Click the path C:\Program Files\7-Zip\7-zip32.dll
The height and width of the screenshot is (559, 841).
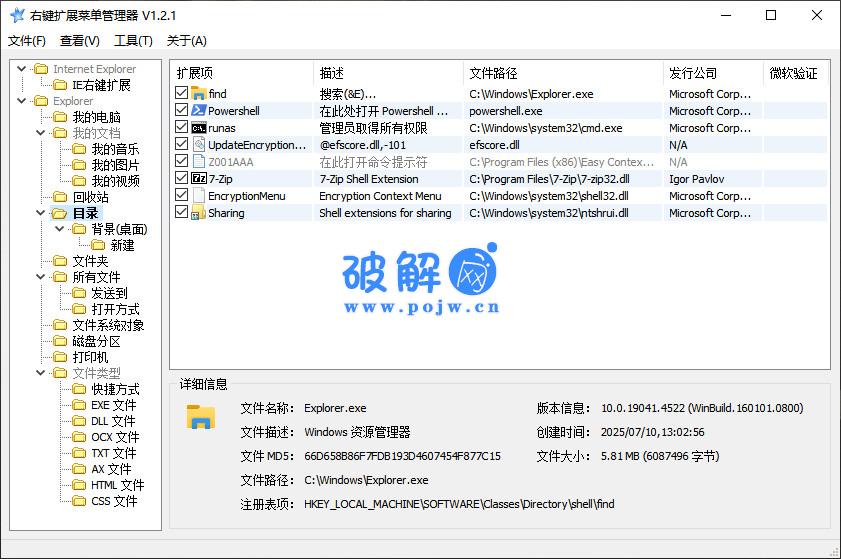(549, 179)
